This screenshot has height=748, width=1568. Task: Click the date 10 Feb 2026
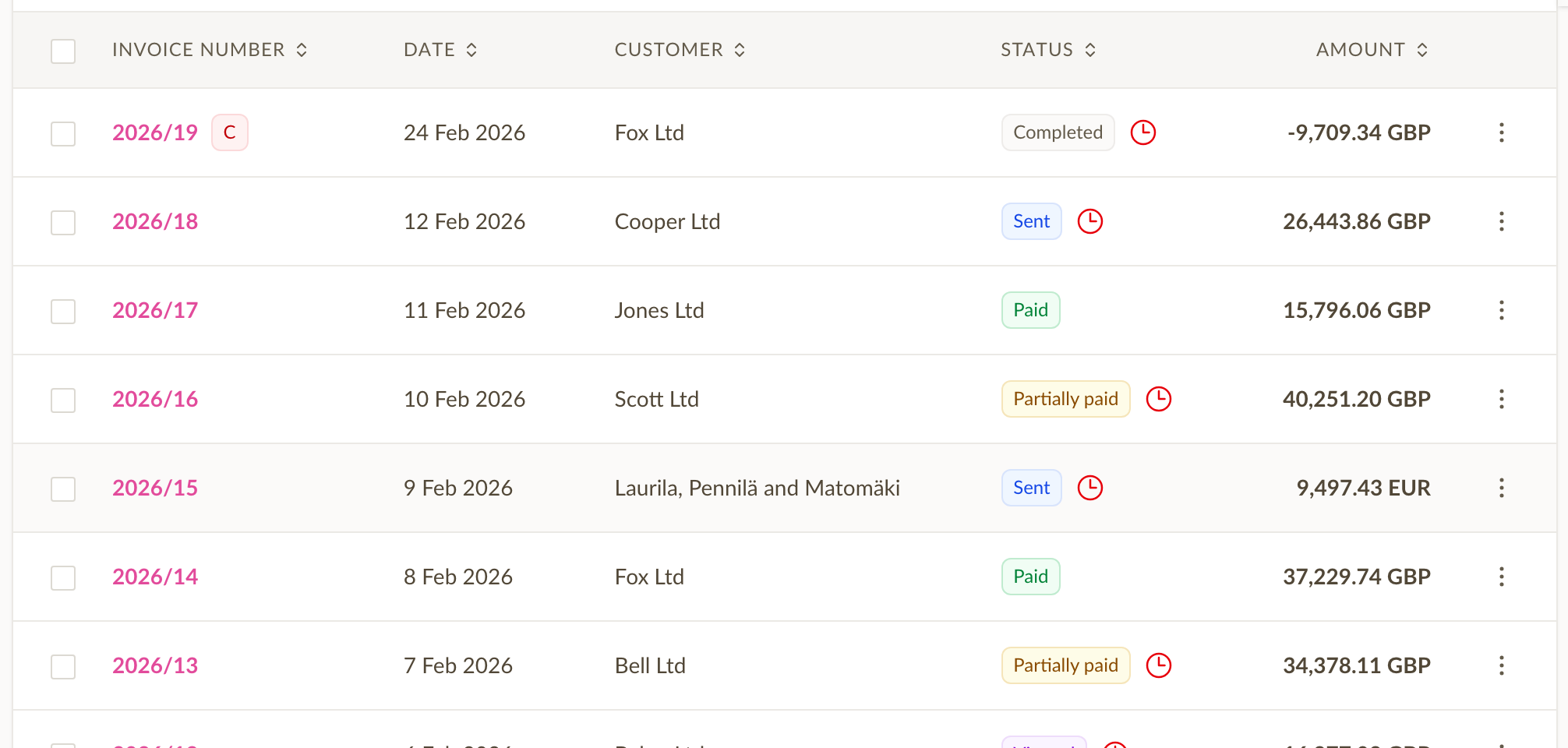tap(464, 399)
